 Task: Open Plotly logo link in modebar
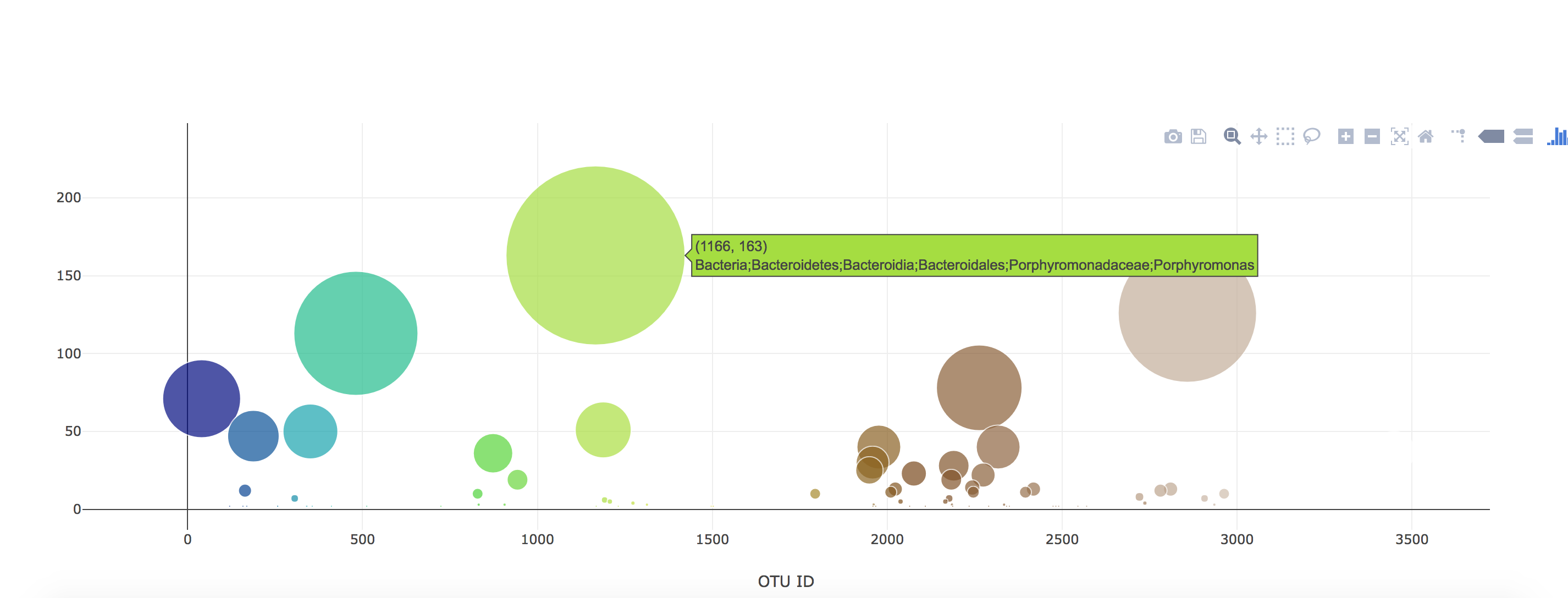click(x=1558, y=136)
